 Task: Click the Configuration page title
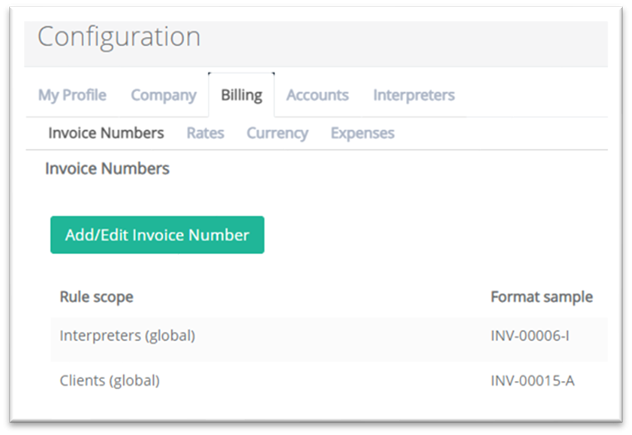(119, 37)
